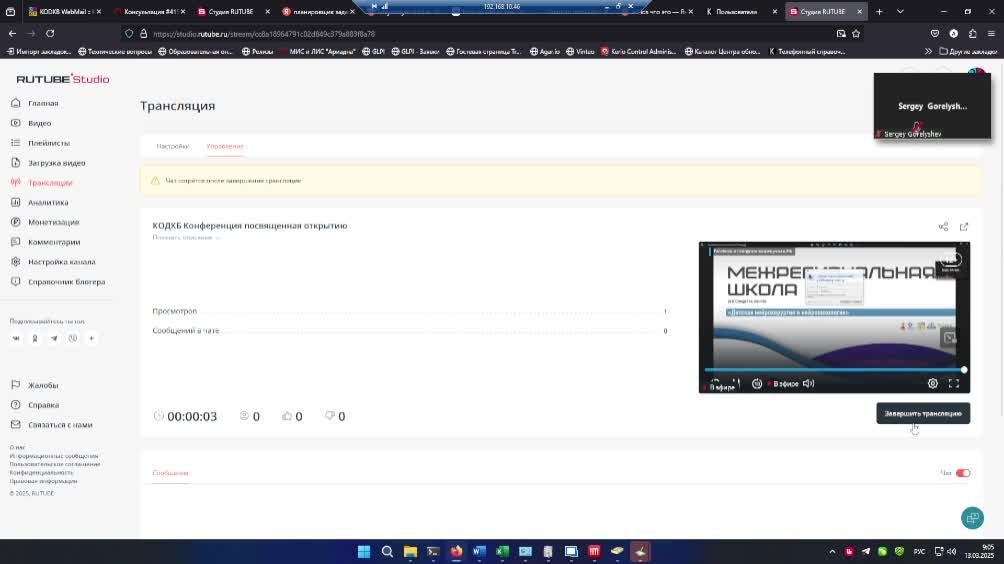Click the RUTUBE Studio logo
Viewport: 1004px width, 564px height.
click(63, 79)
